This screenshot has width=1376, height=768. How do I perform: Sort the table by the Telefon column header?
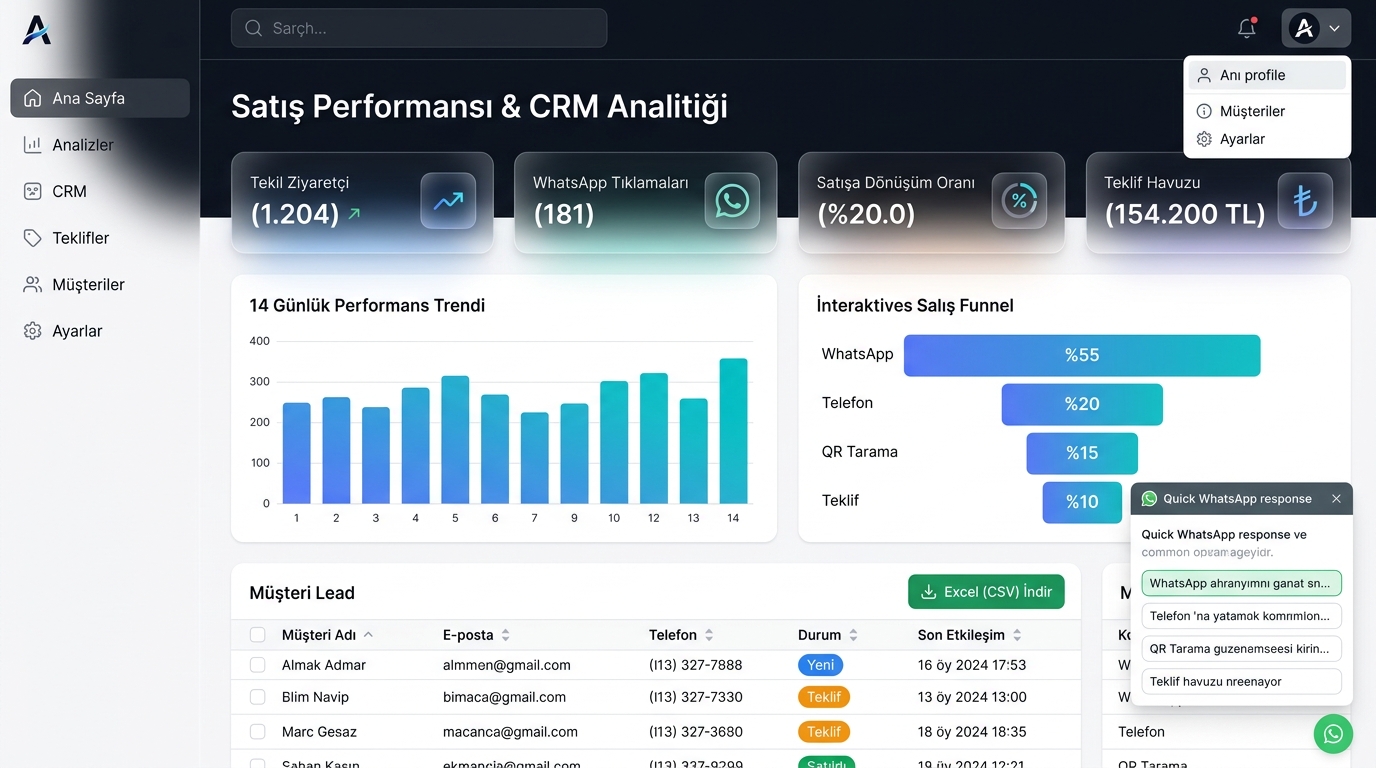pyautogui.click(x=681, y=635)
